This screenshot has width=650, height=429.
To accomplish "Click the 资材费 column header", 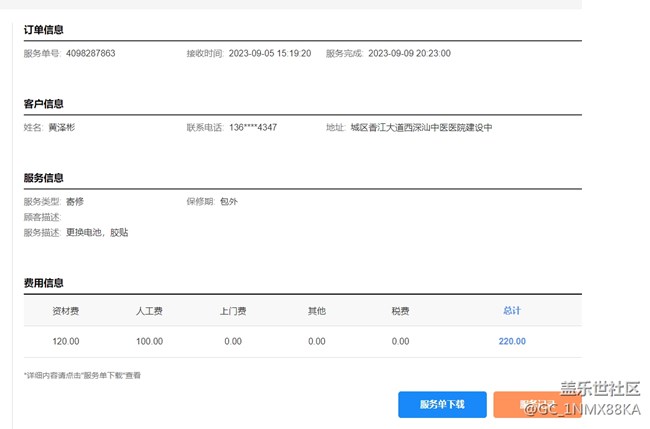I will (66, 311).
